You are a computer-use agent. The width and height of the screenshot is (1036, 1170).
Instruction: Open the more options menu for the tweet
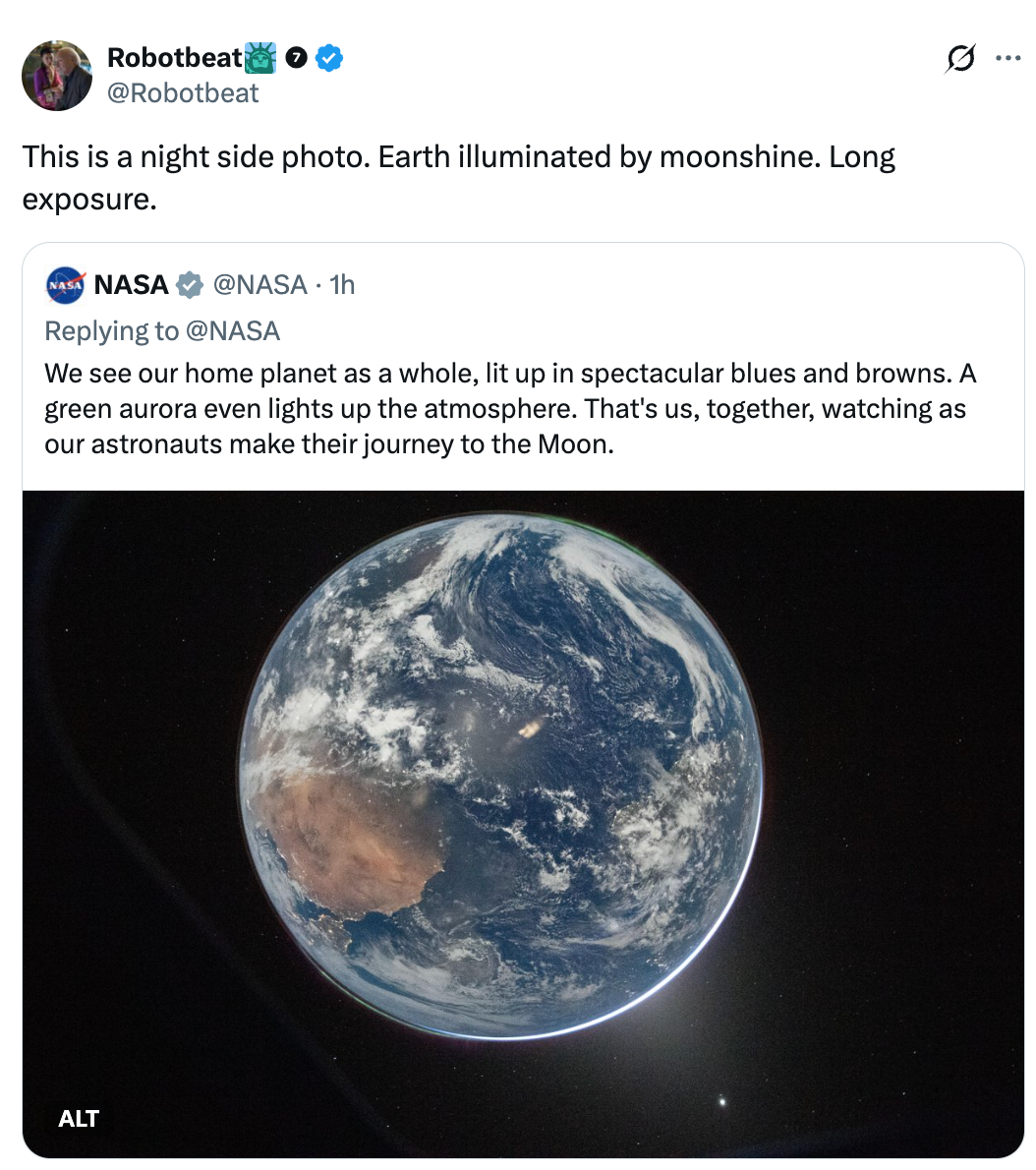pyautogui.click(x=1008, y=58)
